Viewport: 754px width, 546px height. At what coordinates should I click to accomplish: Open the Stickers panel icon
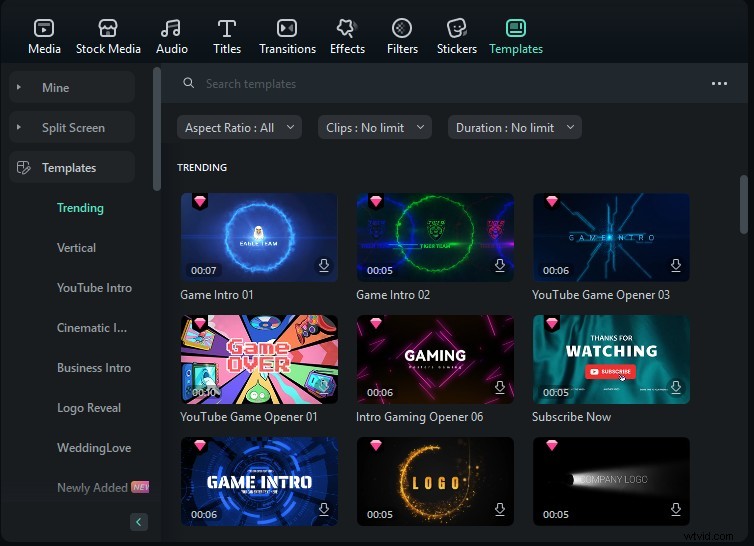(457, 28)
